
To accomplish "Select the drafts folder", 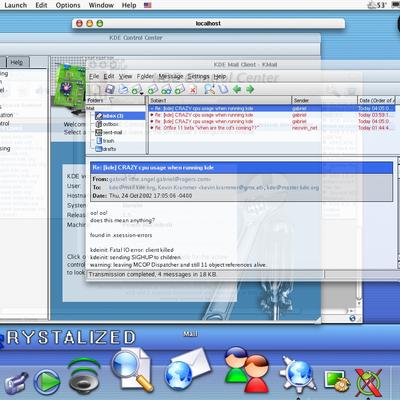I will [x=106, y=149].
